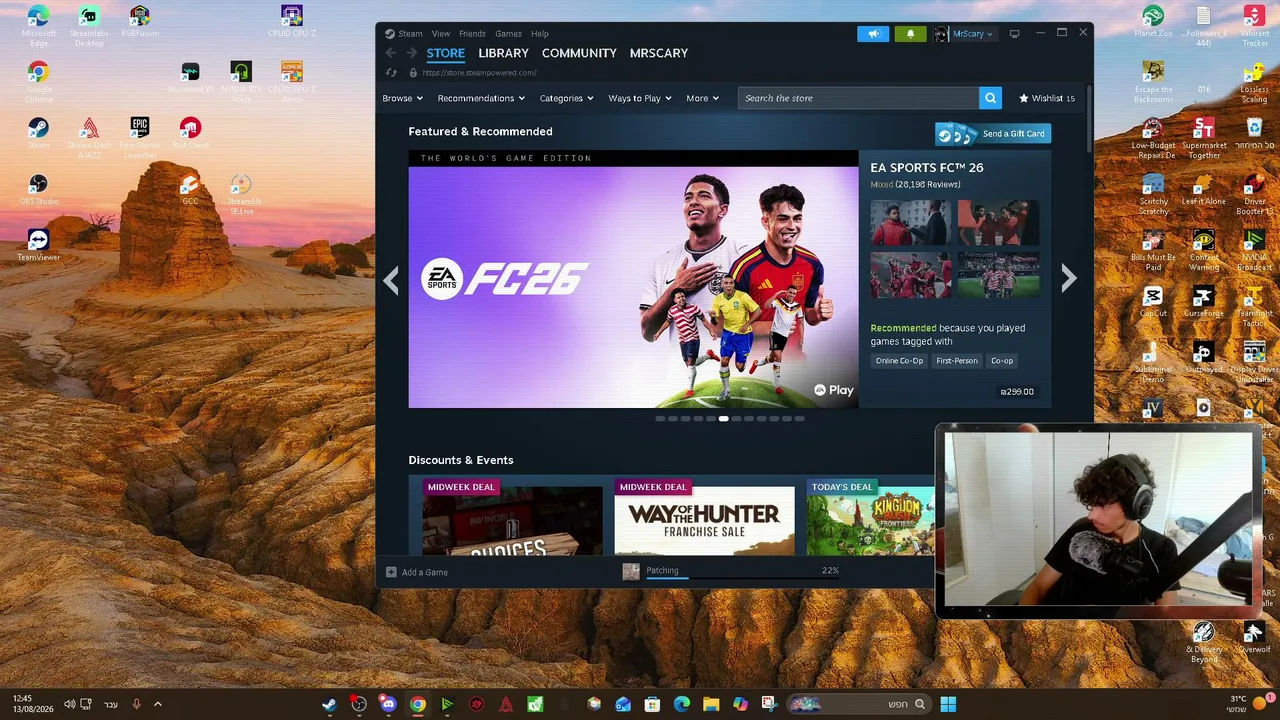Open Steam announcements megaphone button
Image resolution: width=1280 pixels, height=720 pixels.
pyautogui.click(x=873, y=34)
